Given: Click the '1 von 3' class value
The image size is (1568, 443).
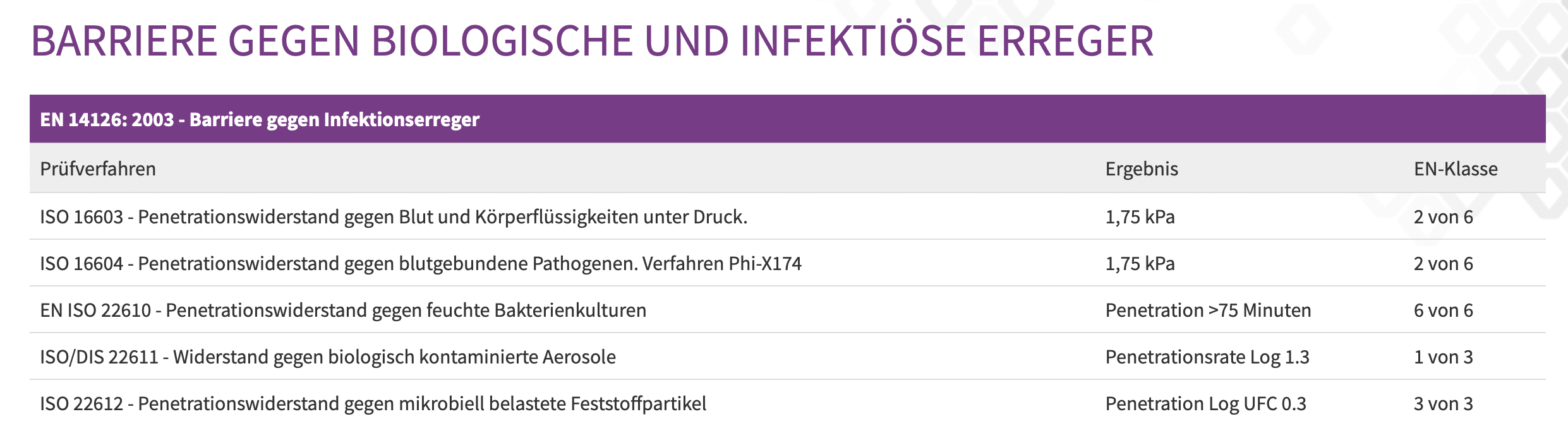Looking at the screenshot, I should [x=1443, y=357].
